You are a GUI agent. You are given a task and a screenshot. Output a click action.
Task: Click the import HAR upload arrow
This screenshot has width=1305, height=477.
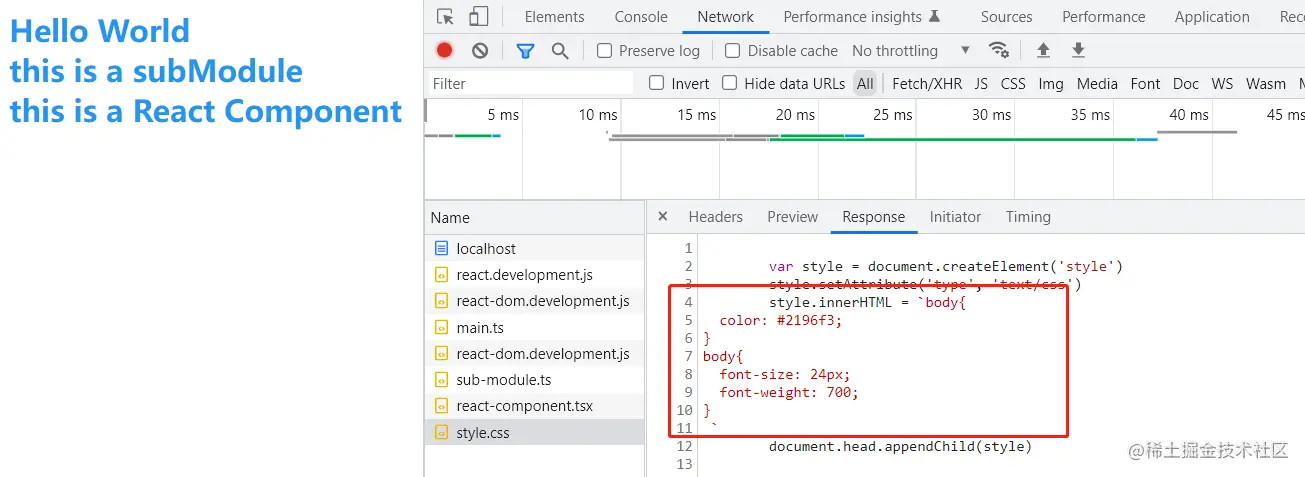tap(1043, 50)
